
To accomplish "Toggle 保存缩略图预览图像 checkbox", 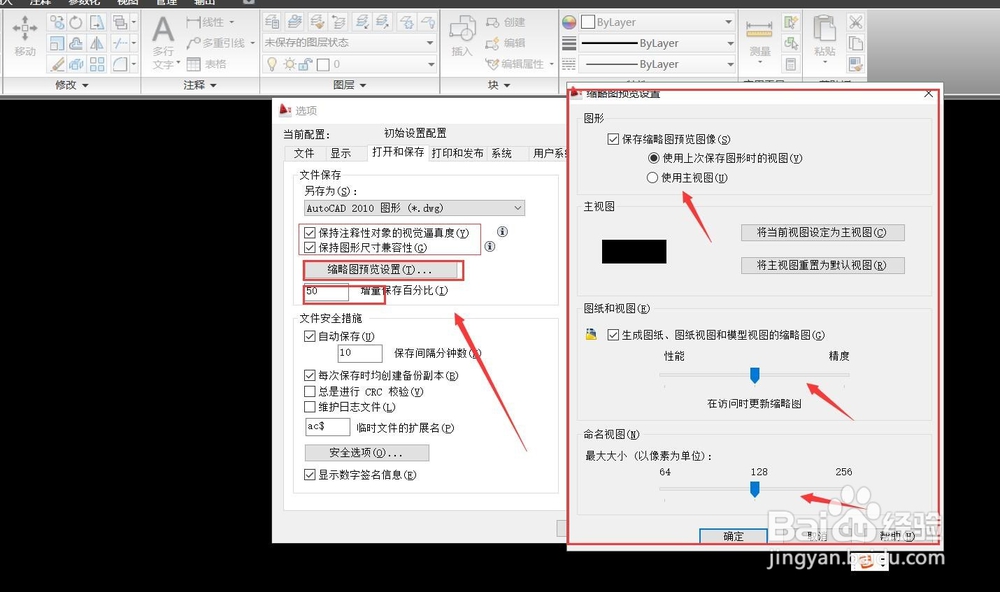I will click(x=614, y=139).
